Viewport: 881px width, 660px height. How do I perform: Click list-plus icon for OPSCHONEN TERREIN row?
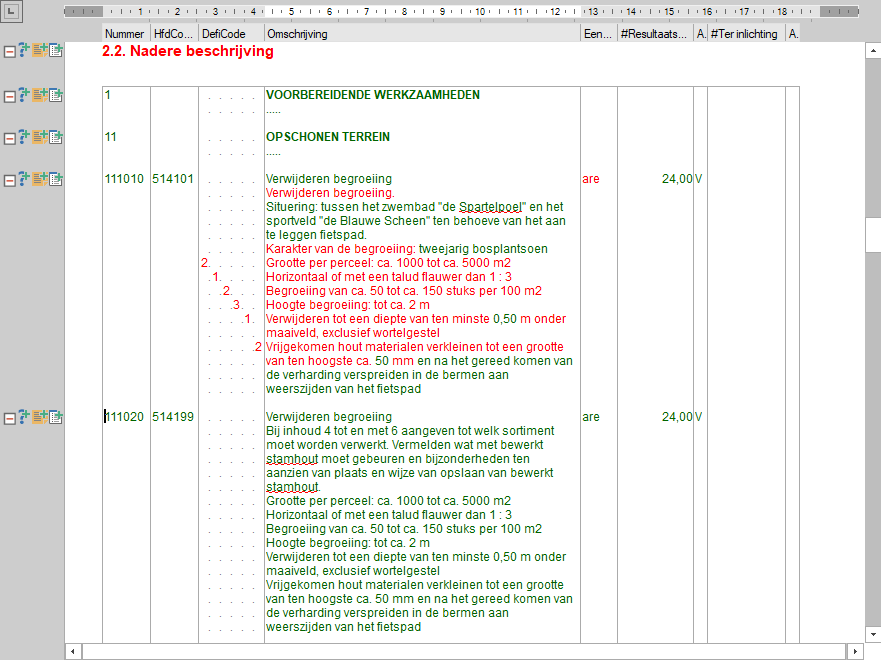coord(56,137)
